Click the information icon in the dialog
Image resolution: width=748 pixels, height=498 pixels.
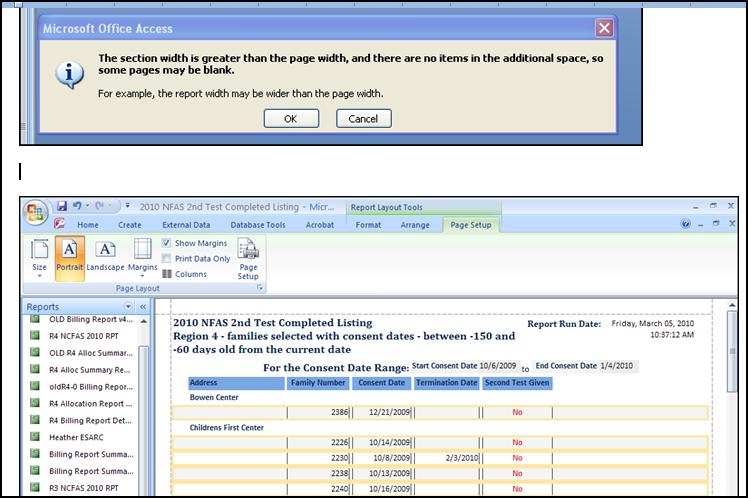(70, 75)
